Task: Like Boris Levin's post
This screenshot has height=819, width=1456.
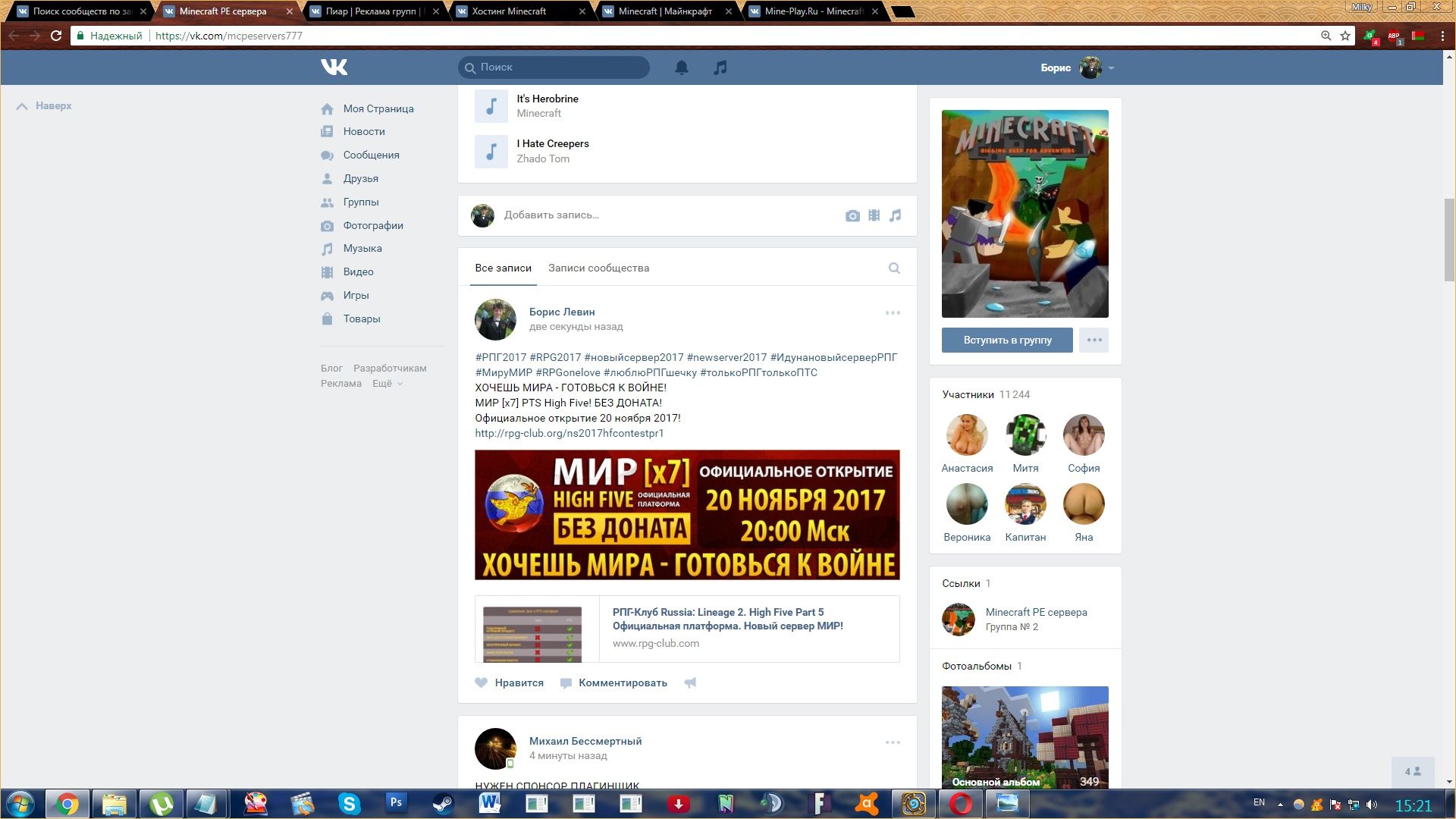Action: (x=510, y=682)
